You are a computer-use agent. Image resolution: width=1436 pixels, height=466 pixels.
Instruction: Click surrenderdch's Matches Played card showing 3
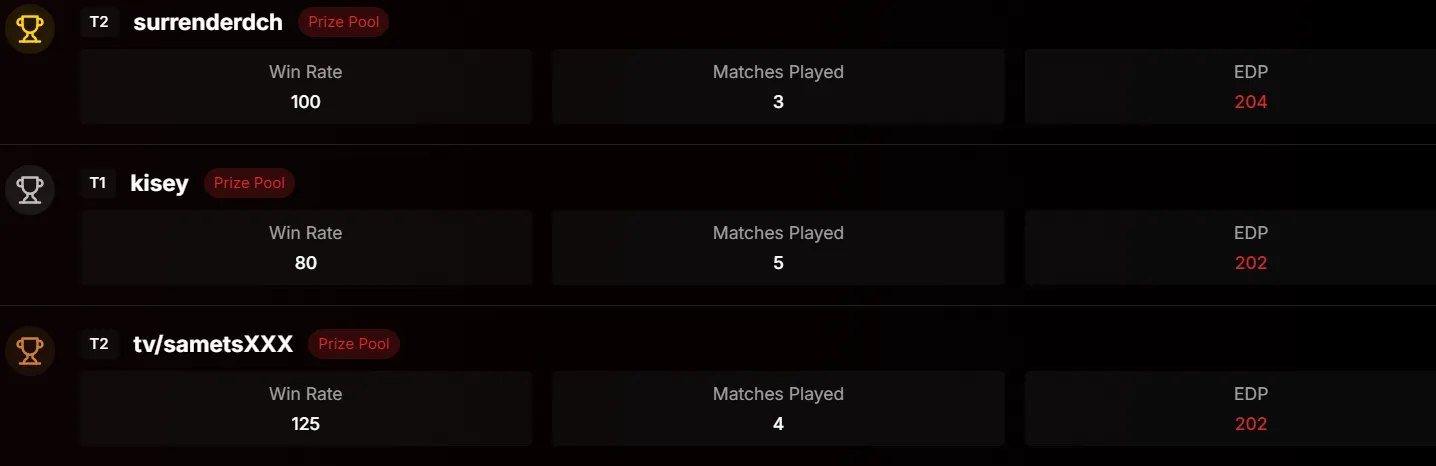tap(778, 87)
